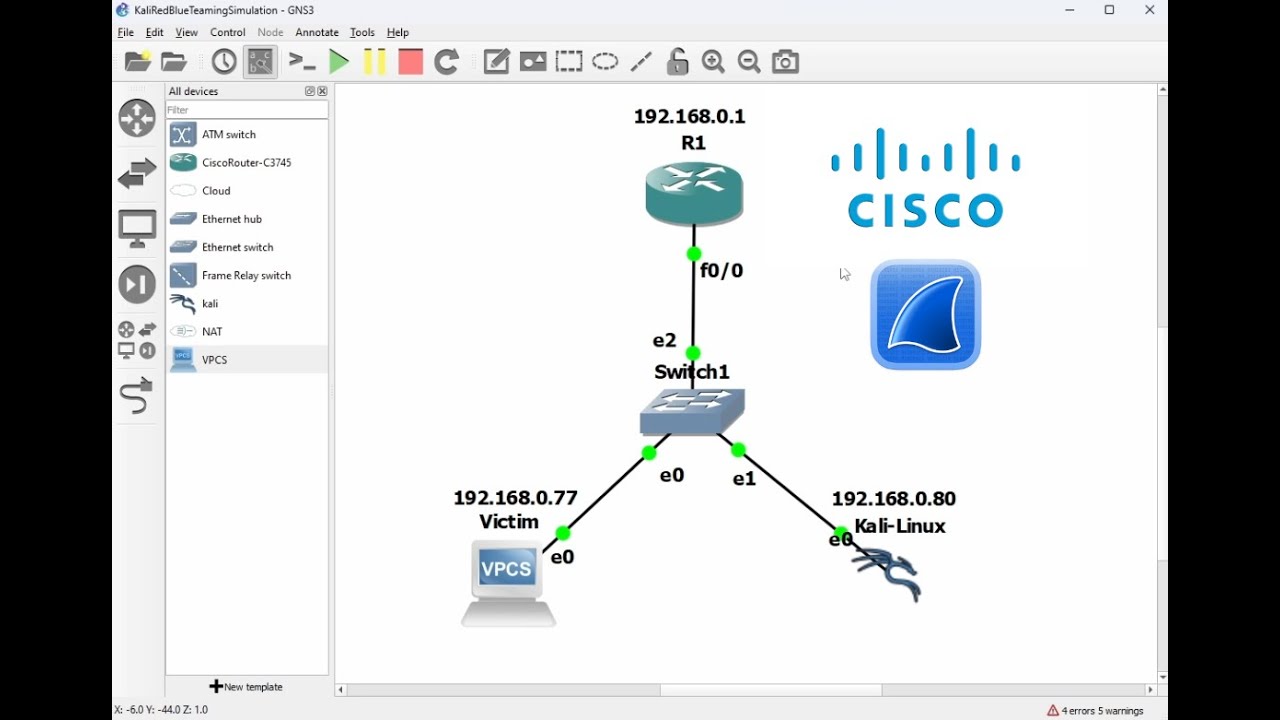The image size is (1280, 720).
Task: Select NAT in device list
Action: pyautogui.click(x=247, y=331)
